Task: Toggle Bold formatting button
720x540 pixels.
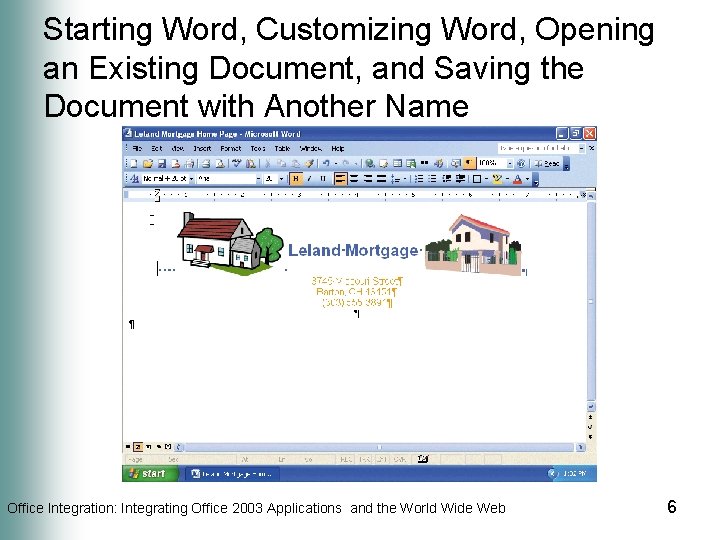Action: point(296,179)
